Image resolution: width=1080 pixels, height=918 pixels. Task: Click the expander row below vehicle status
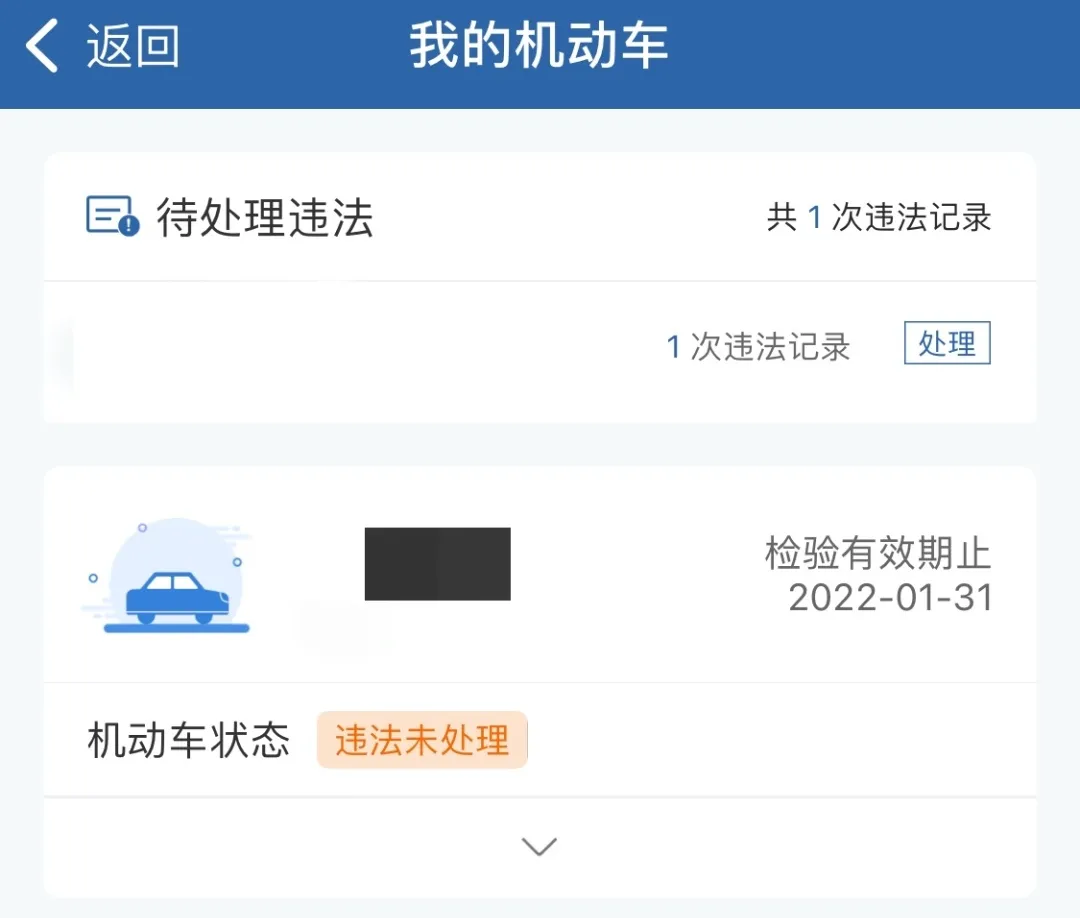coord(540,847)
